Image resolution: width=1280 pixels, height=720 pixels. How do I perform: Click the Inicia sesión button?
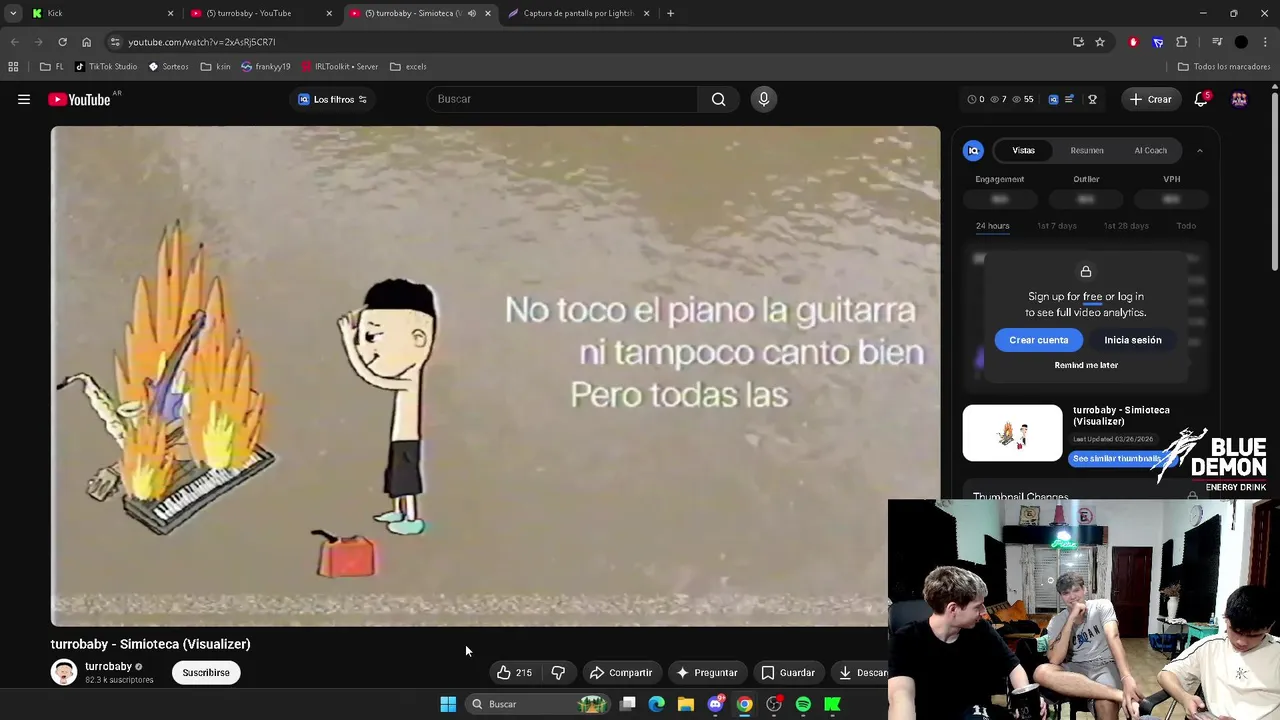[1133, 340]
